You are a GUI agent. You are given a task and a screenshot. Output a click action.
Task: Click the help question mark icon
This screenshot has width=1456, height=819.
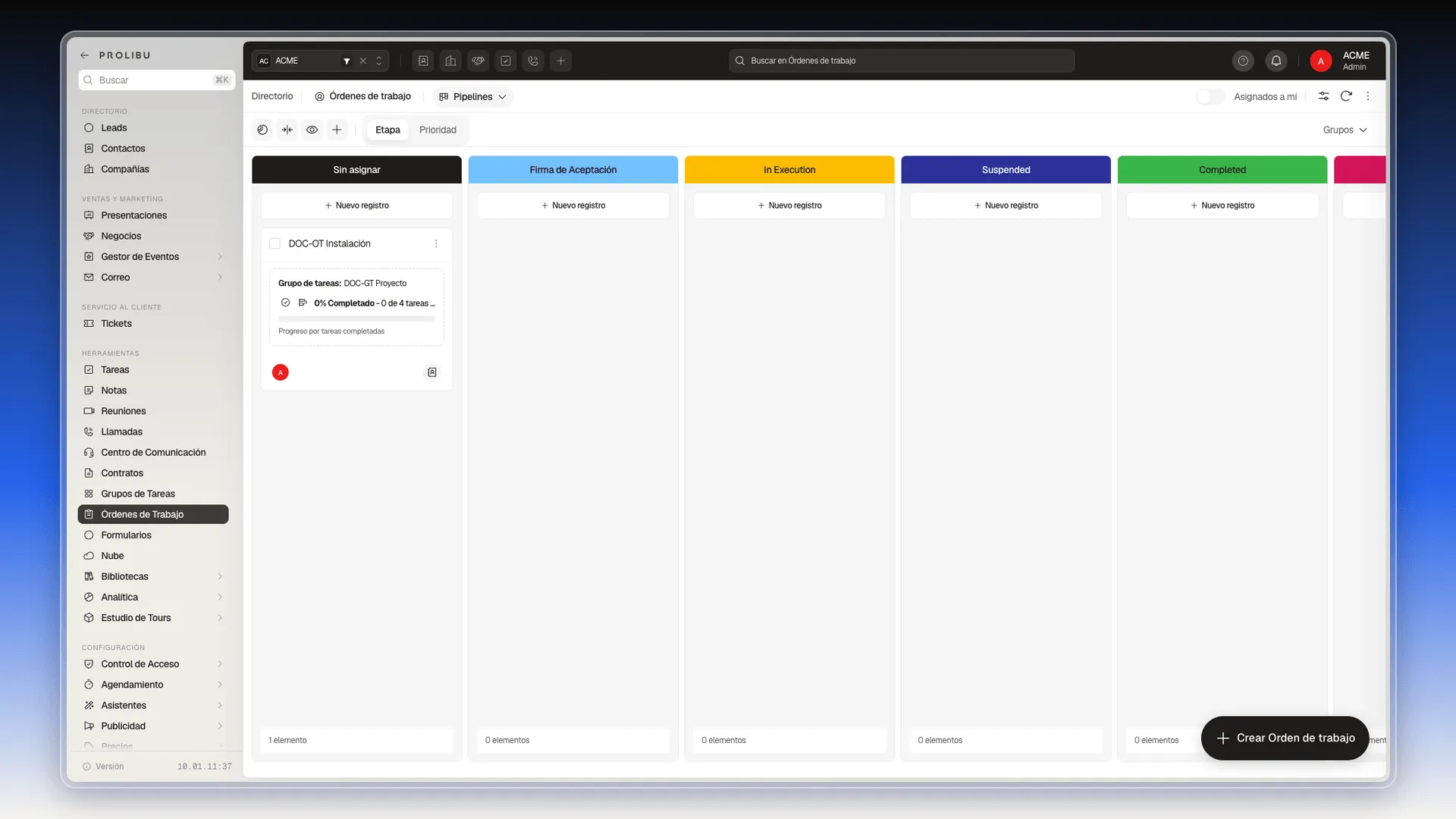(x=1243, y=61)
